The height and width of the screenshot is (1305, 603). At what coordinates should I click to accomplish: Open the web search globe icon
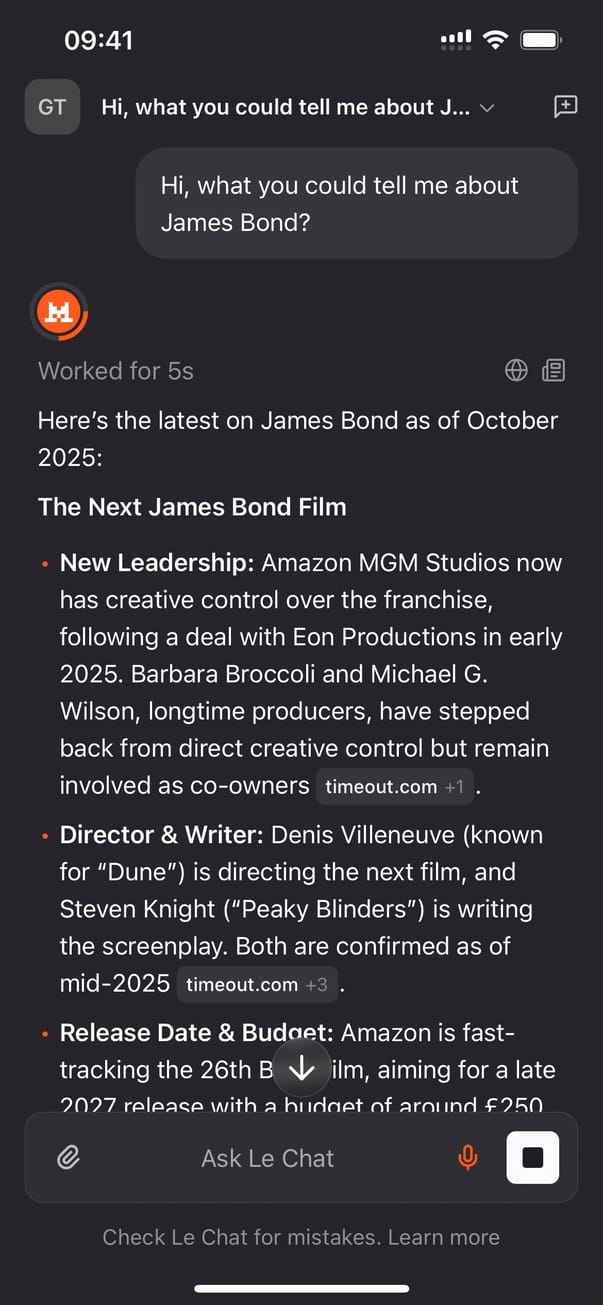(516, 371)
